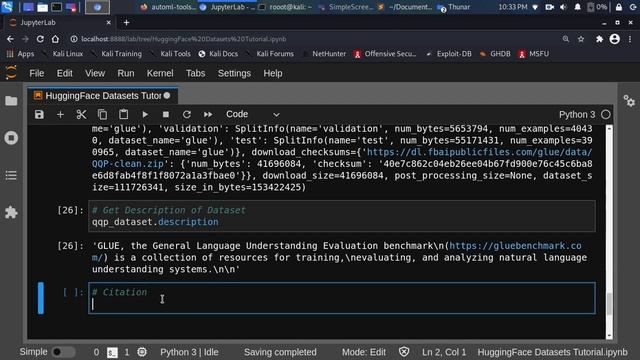
Task: Restart the kernel icon
Action: pos(187,114)
